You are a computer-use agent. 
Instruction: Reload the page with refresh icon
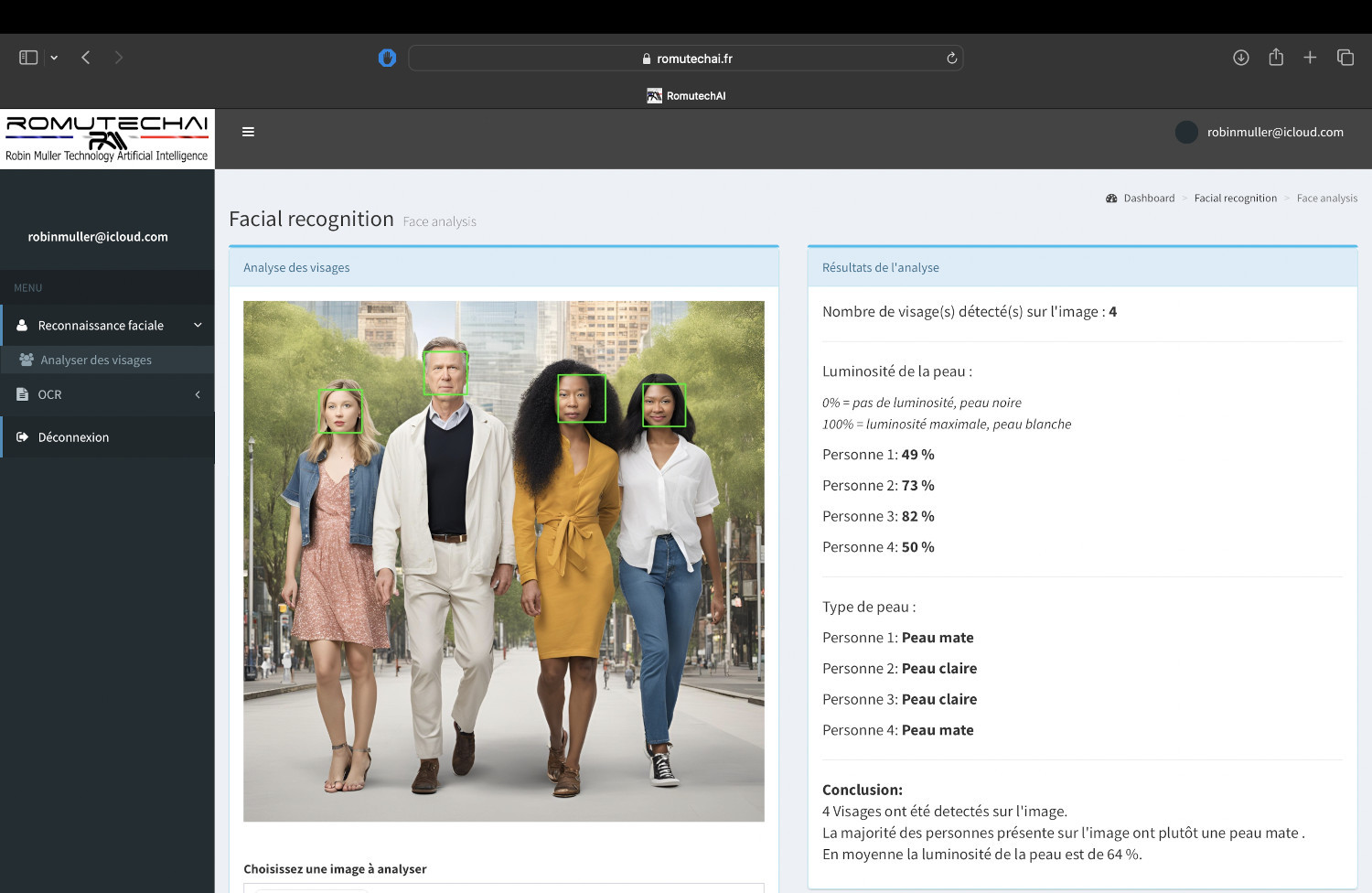951,59
